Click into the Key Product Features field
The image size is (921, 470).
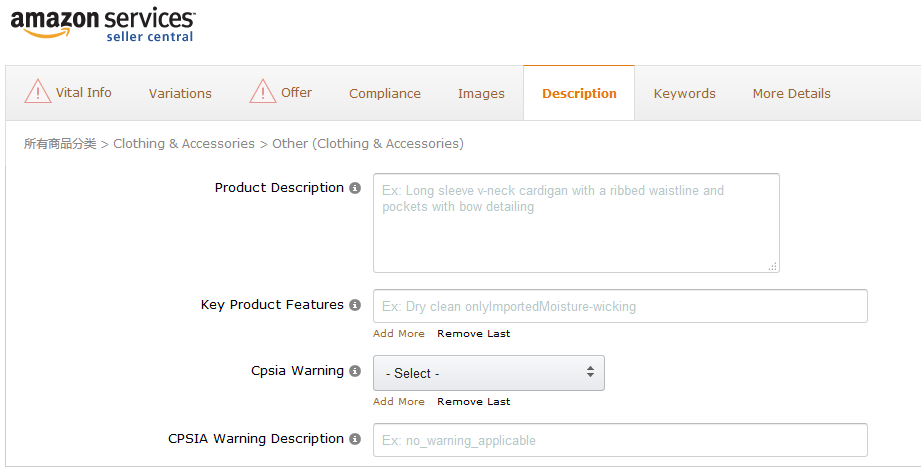pos(619,306)
